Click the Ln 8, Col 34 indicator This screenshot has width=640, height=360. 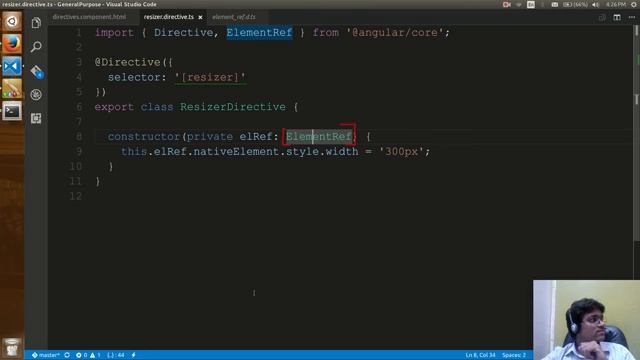click(480, 355)
